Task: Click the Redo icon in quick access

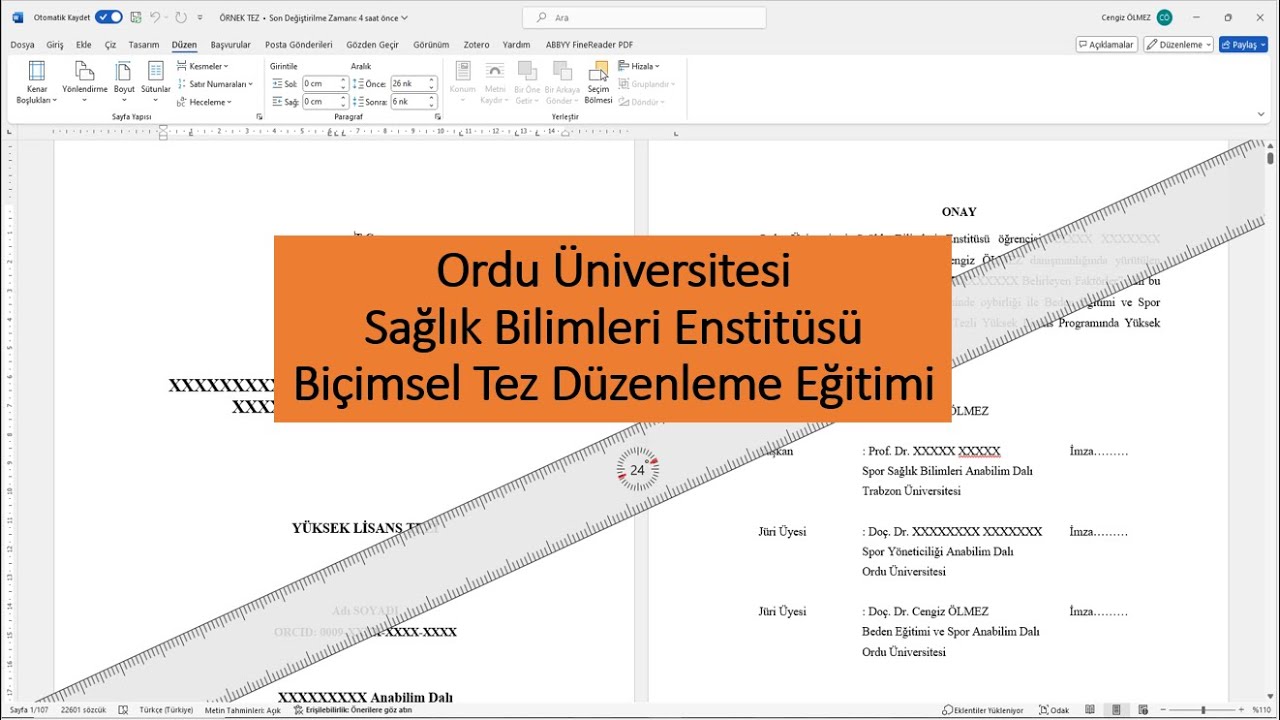Action: click(x=181, y=17)
